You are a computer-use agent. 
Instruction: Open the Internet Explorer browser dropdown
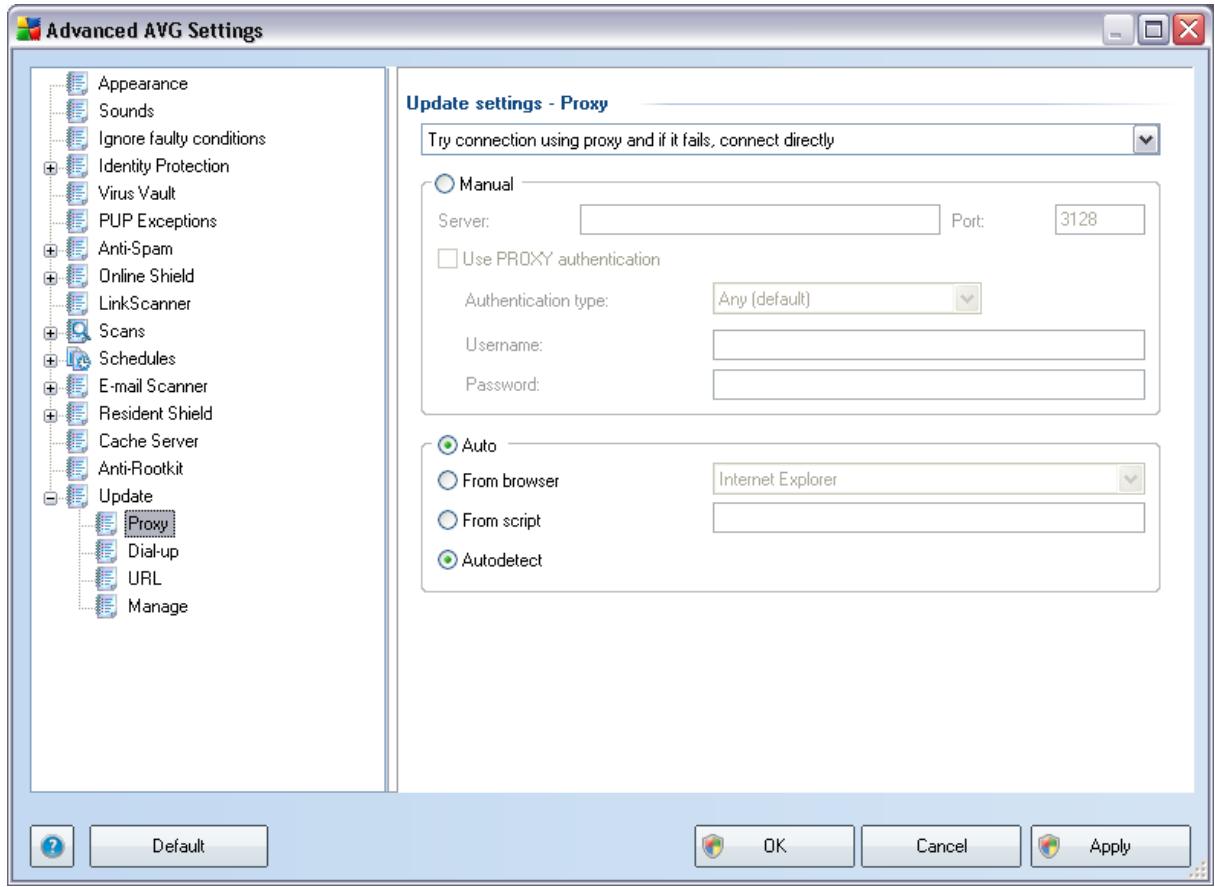click(x=1133, y=481)
